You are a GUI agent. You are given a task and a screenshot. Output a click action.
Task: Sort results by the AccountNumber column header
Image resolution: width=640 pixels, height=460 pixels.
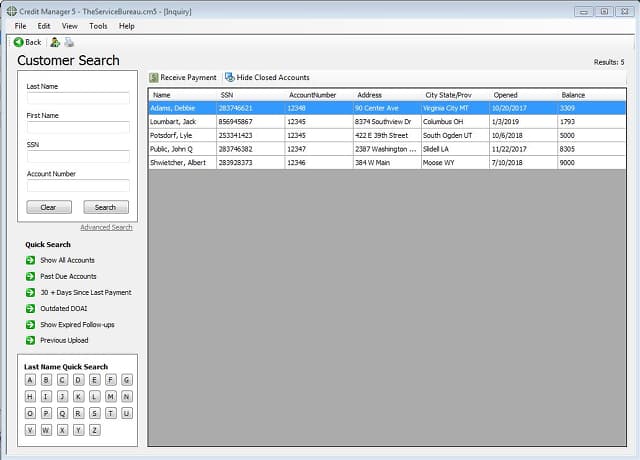tap(319, 95)
